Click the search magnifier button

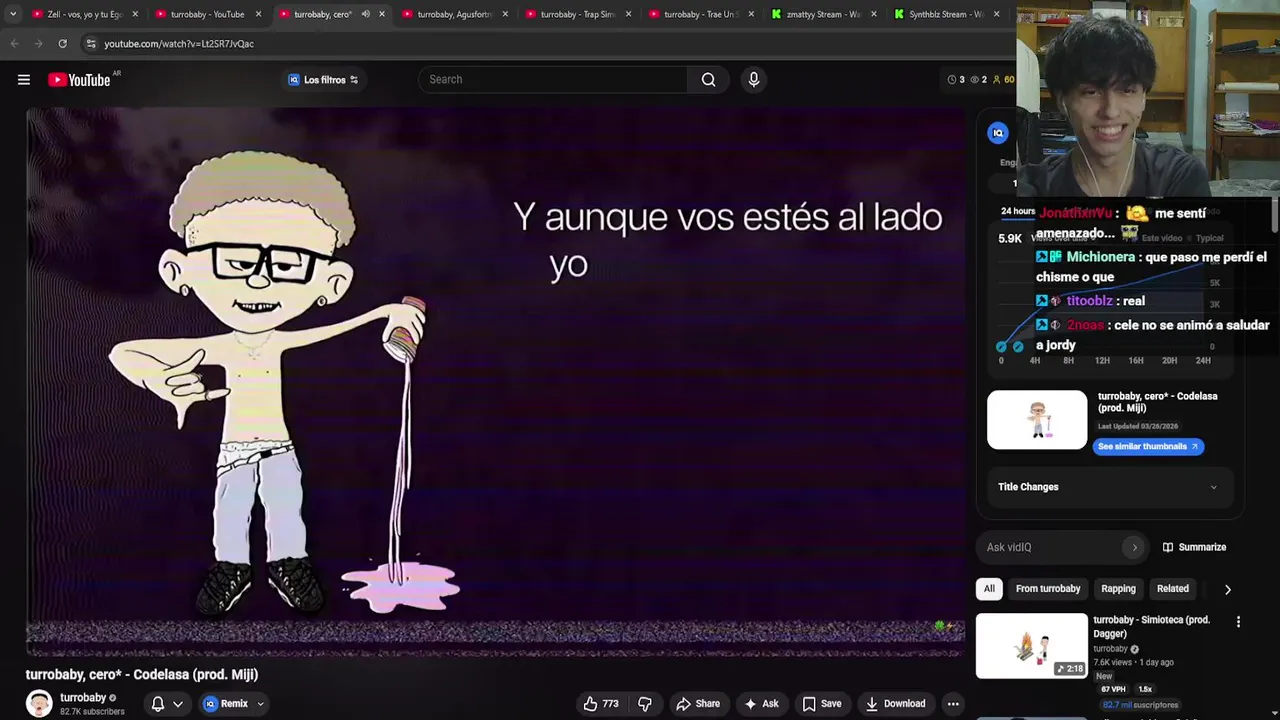tap(708, 80)
